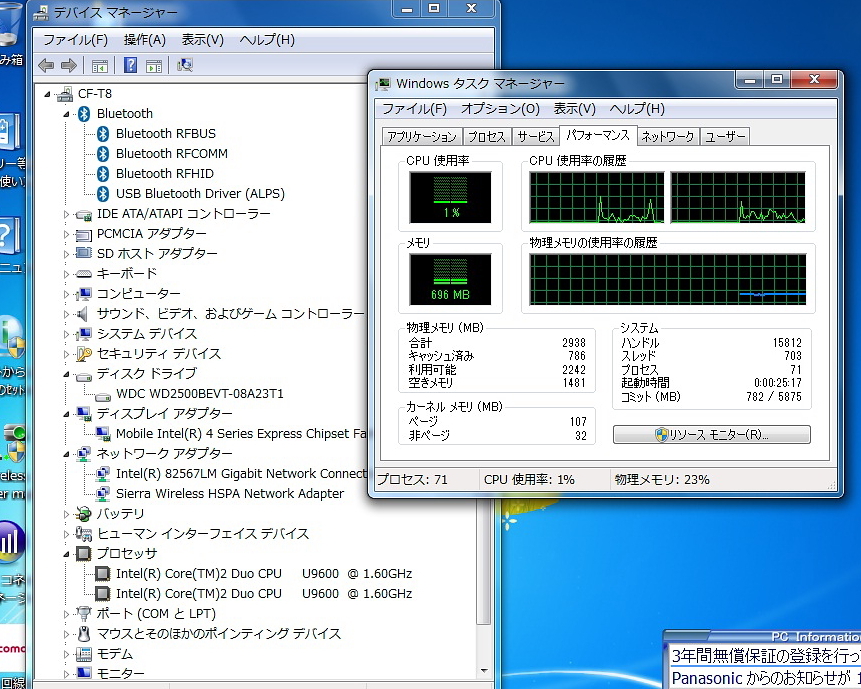Click the CF-T8 computer root icon
Image resolution: width=861 pixels, height=689 pixels.
tap(65, 94)
